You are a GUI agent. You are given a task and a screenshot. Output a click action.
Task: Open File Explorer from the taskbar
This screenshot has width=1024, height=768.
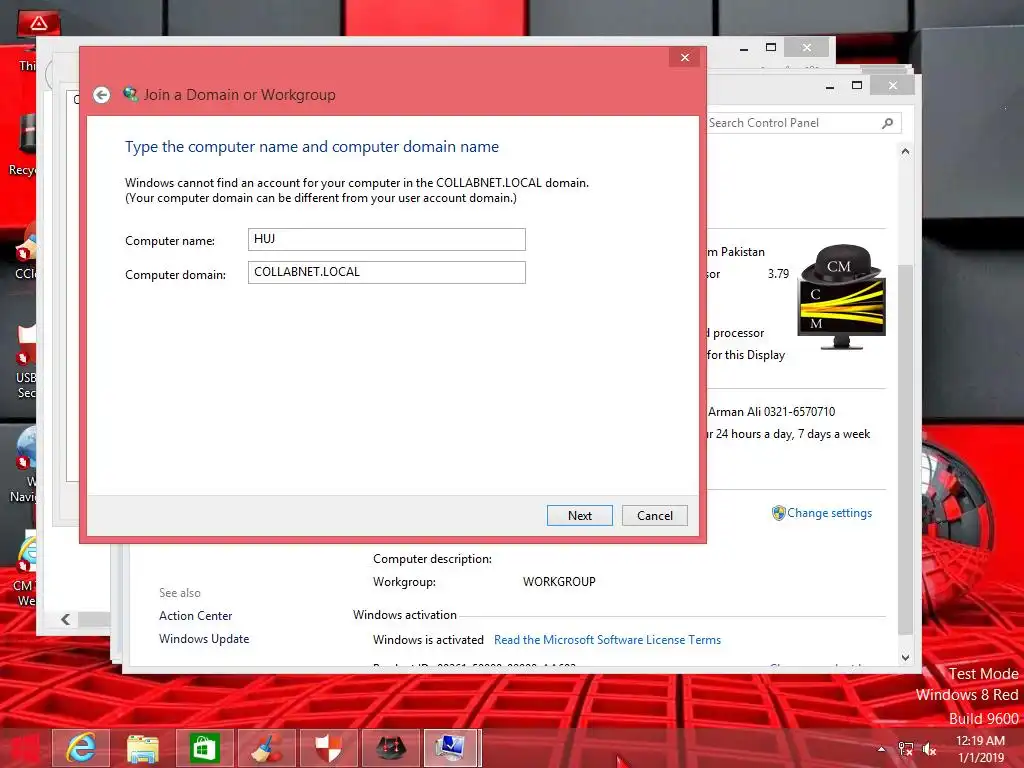143,748
